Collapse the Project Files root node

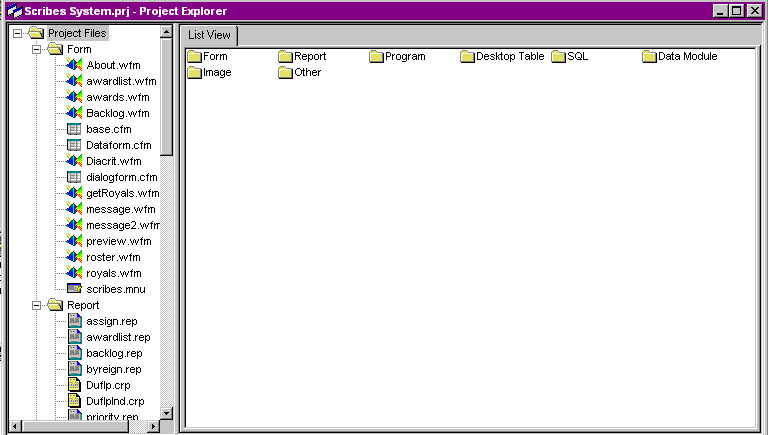coord(17,33)
